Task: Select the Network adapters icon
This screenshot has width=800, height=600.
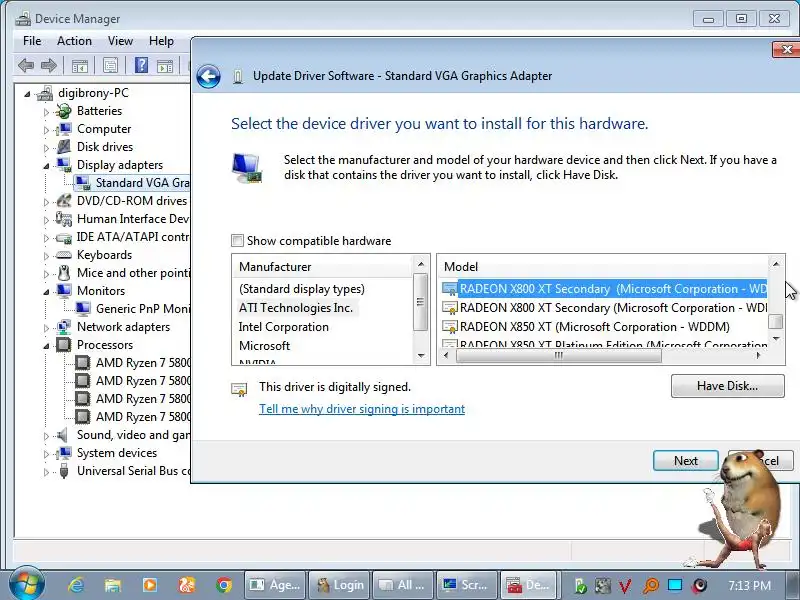Action: [64, 327]
